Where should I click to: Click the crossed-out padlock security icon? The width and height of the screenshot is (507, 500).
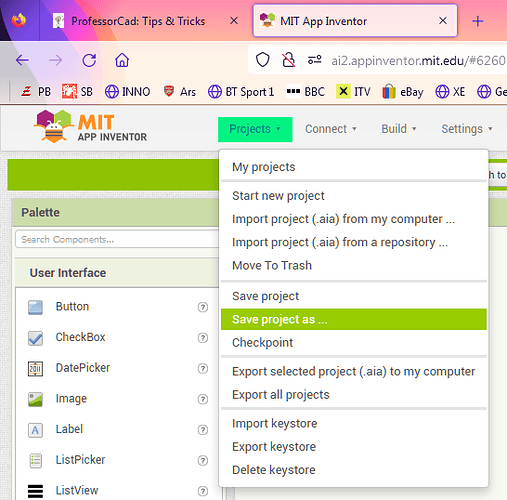point(288,60)
